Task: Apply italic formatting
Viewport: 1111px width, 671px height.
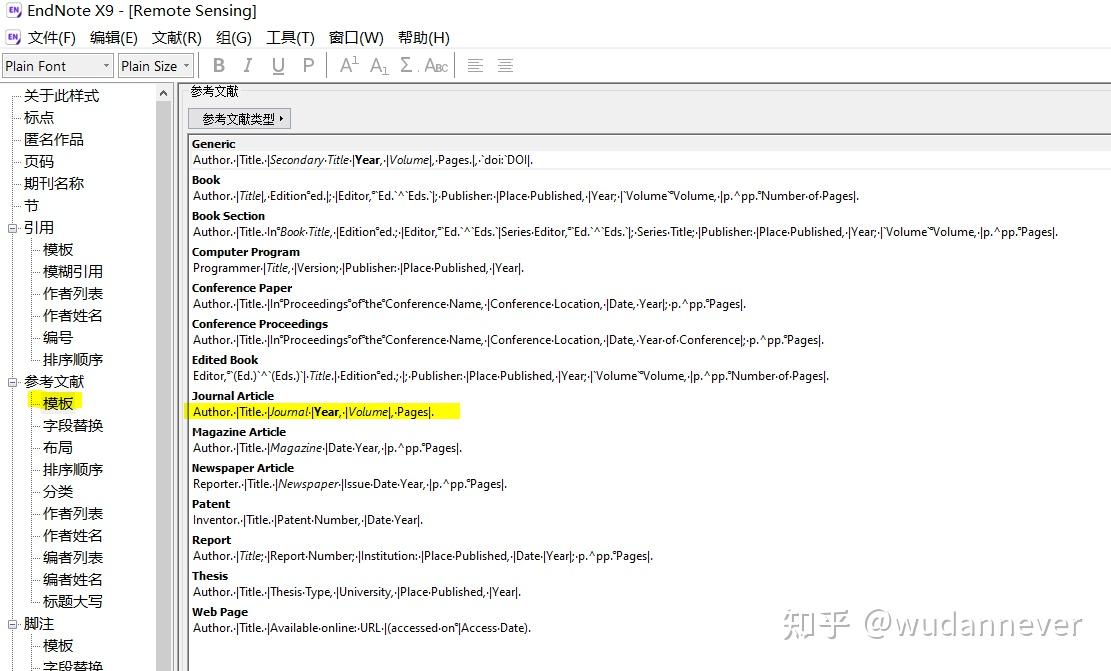Action: [x=247, y=65]
